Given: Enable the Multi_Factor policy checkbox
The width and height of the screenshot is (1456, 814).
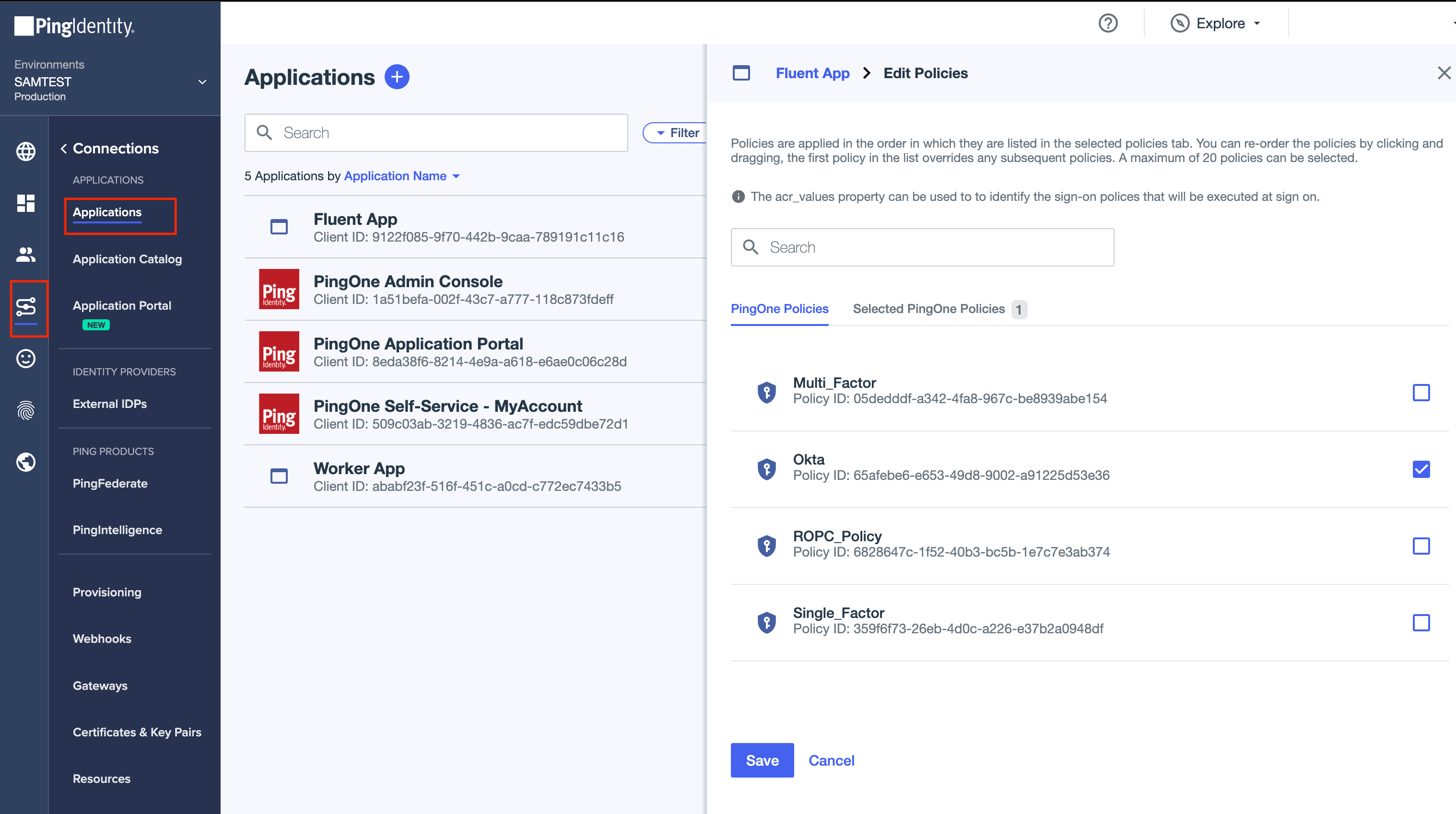Looking at the screenshot, I should tap(1421, 392).
